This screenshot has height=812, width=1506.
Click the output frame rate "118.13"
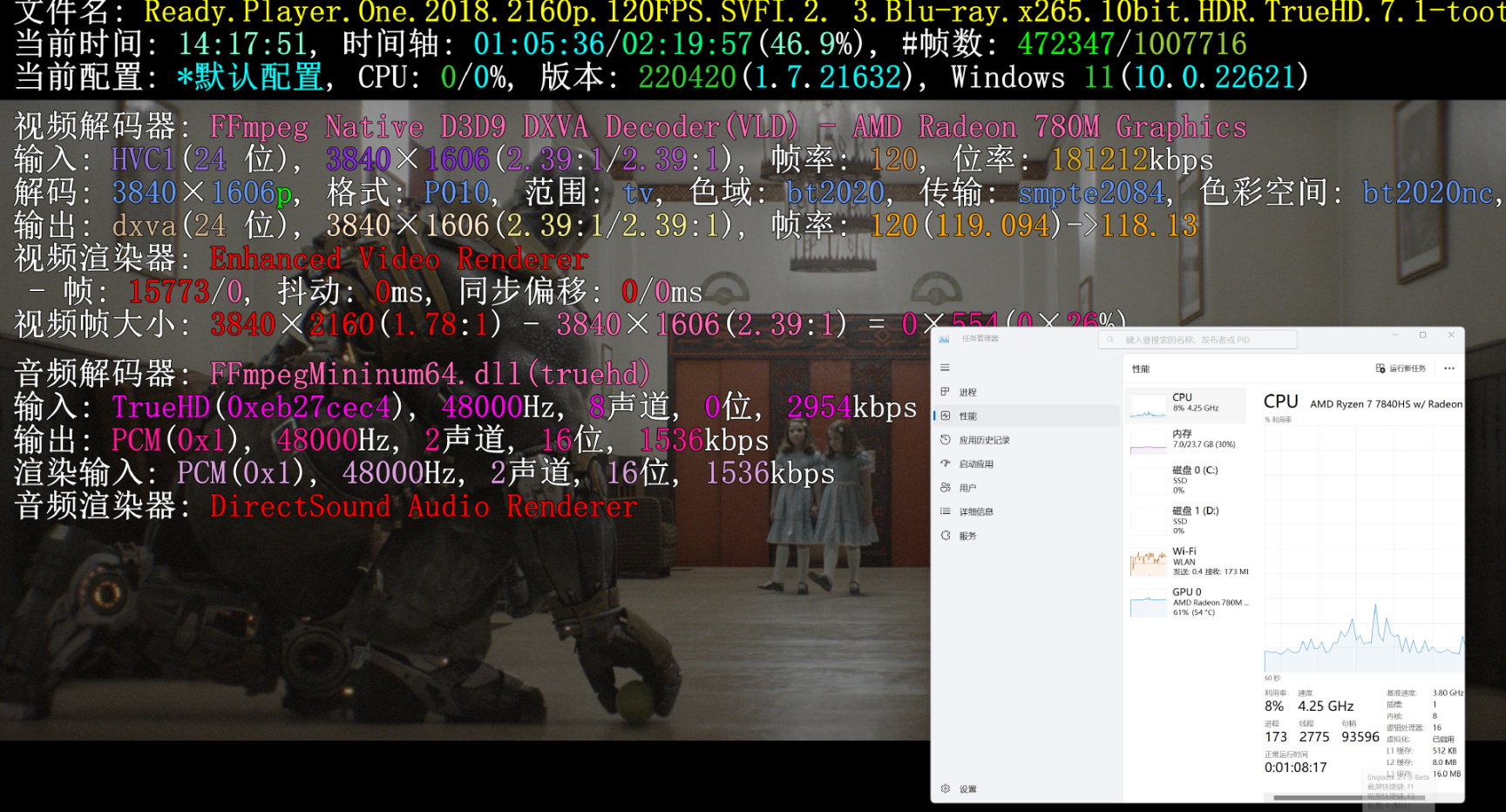tap(1149, 226)
